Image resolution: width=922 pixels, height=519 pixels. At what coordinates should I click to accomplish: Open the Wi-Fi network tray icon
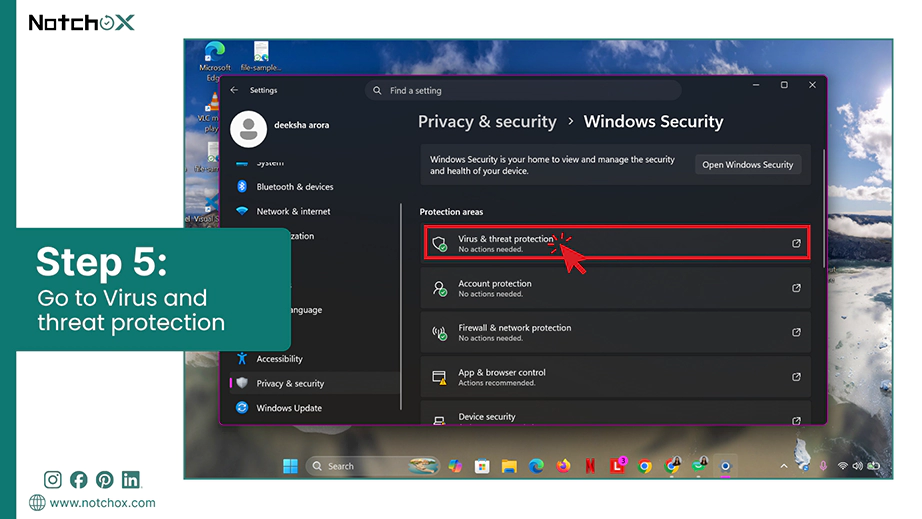(843, 466)
